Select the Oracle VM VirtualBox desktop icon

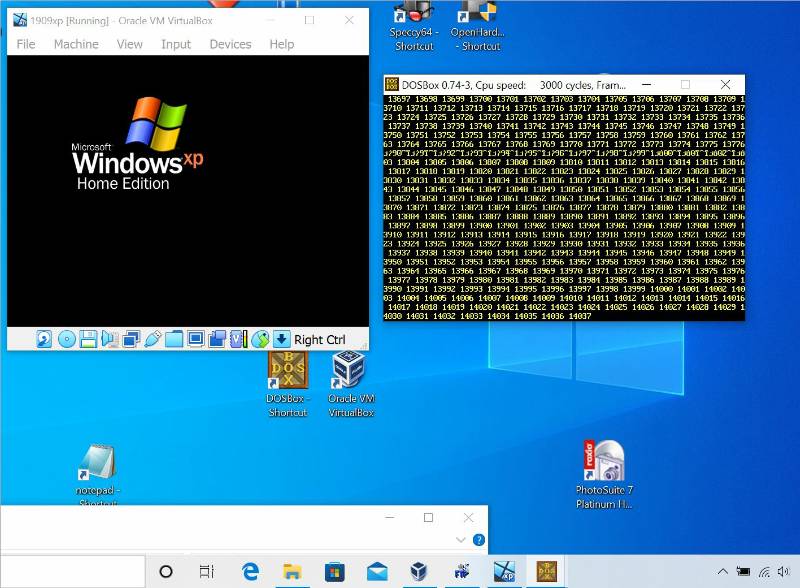[351, 385]
